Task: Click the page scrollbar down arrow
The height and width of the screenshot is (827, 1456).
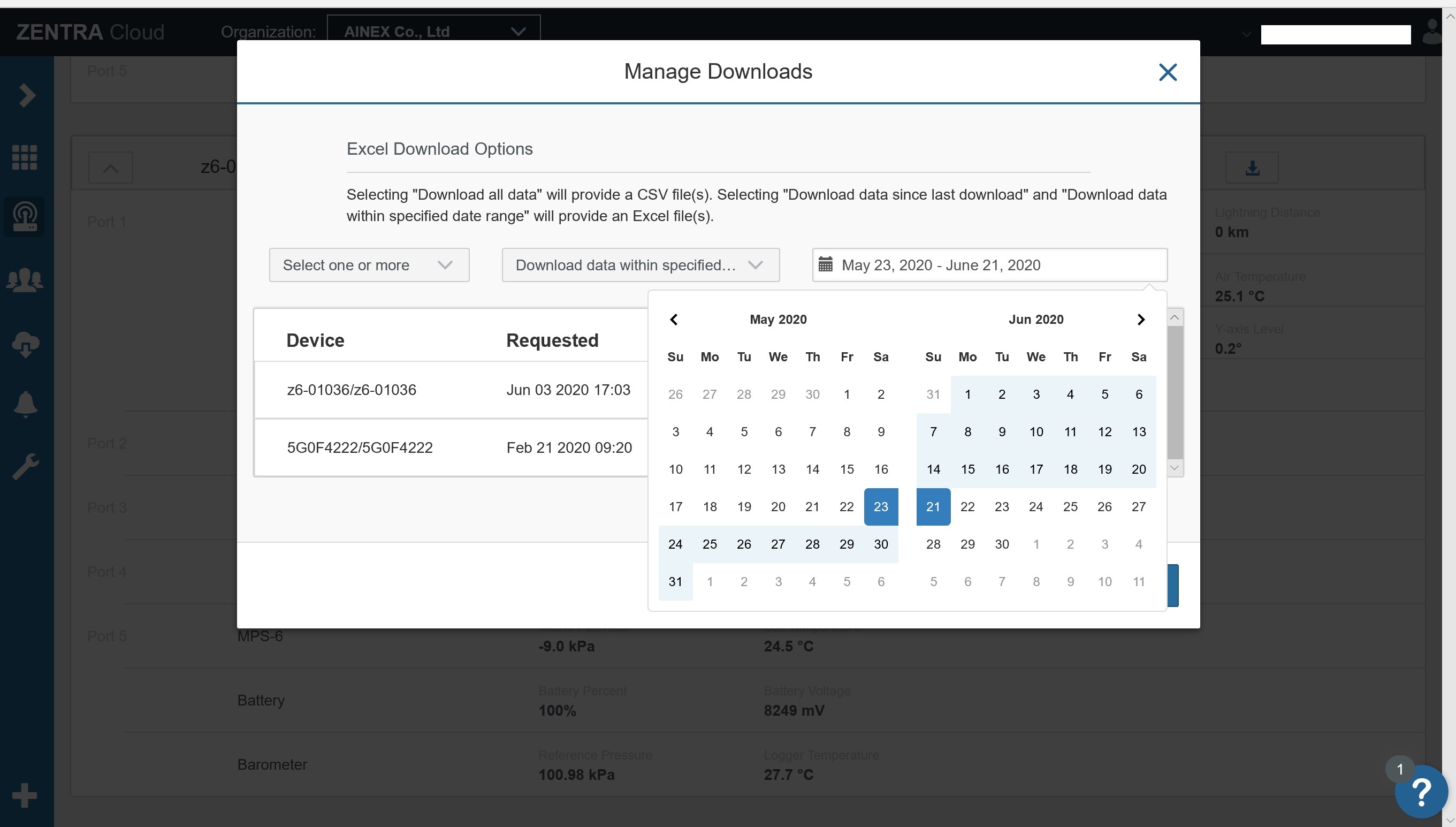Action: [x=1449, y=820]
